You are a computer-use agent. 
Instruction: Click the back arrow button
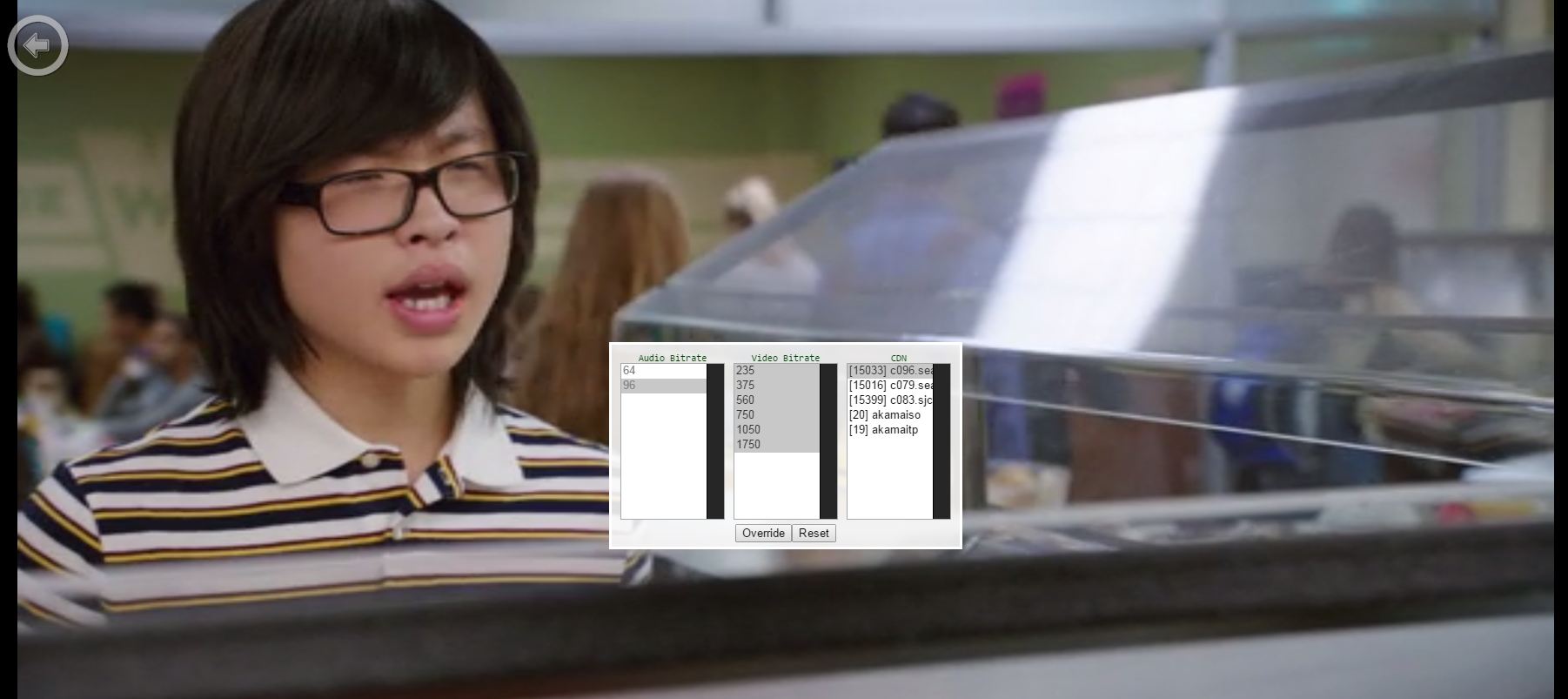pyautogui.click(x=37, y=45)
